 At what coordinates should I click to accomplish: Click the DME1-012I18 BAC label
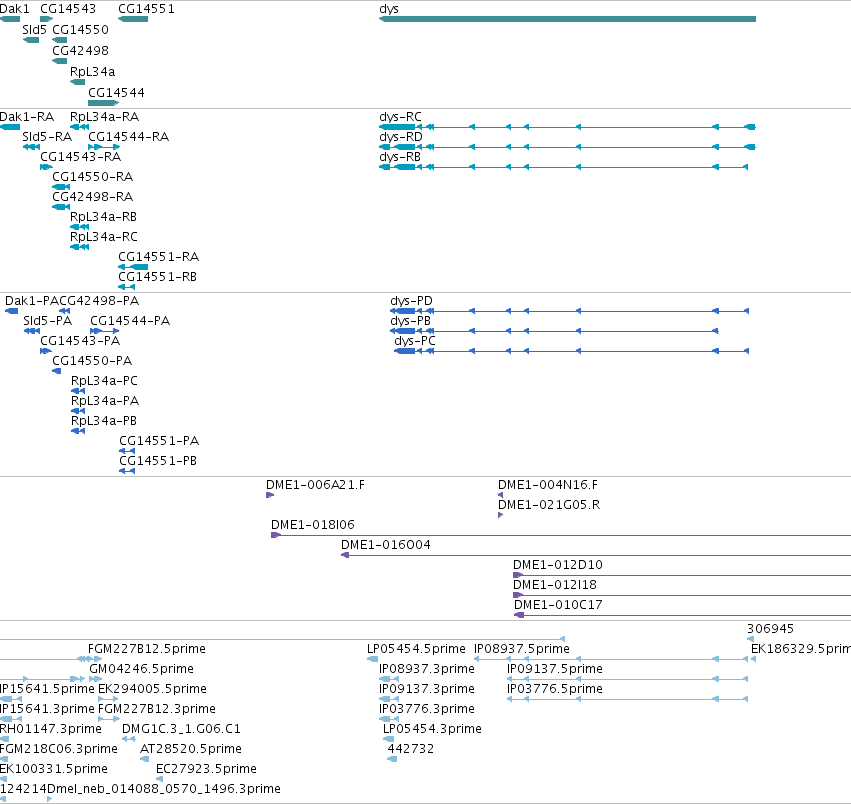[555, 585]
